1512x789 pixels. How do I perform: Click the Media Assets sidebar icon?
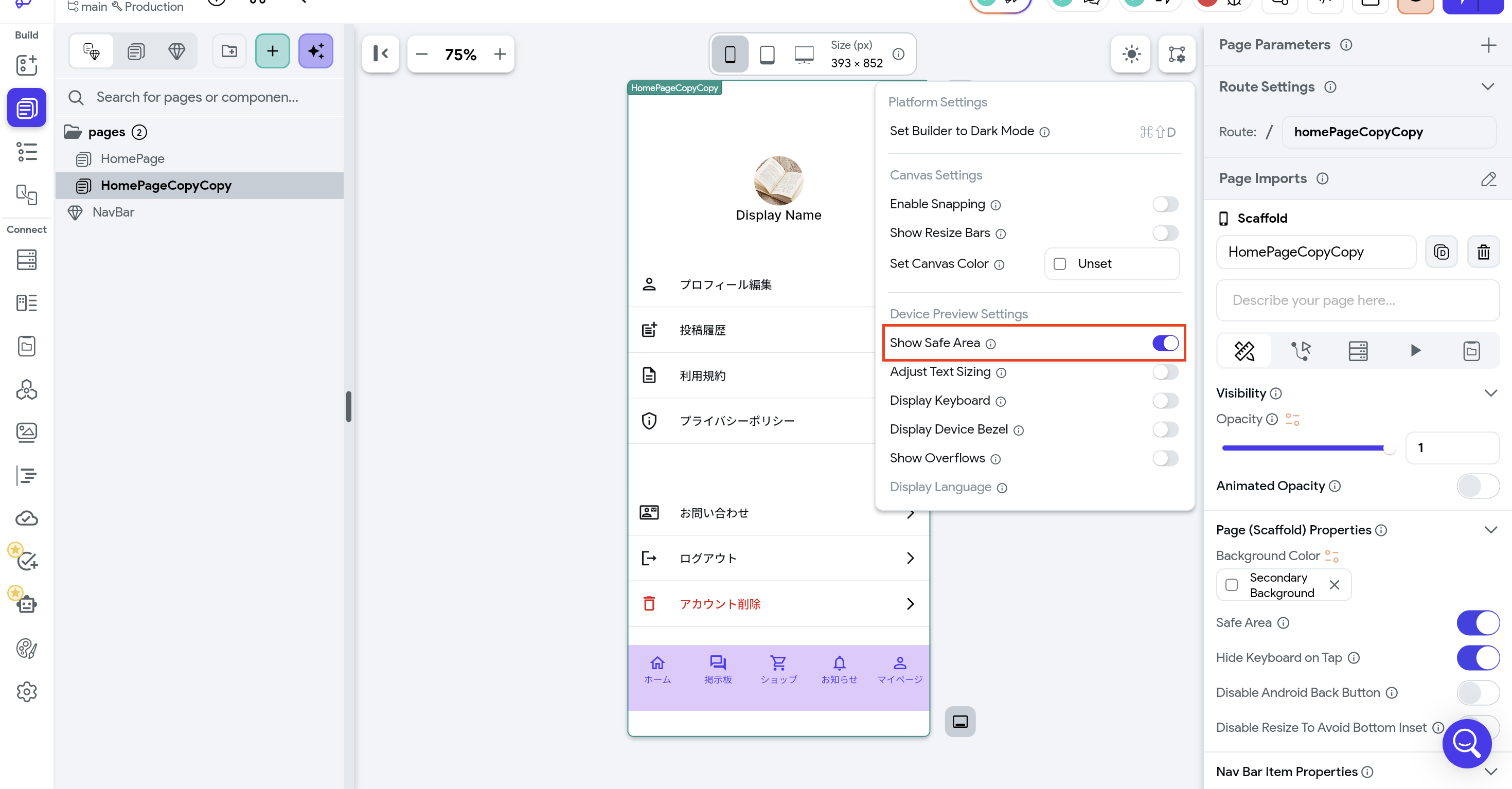(x=26, y=433)
